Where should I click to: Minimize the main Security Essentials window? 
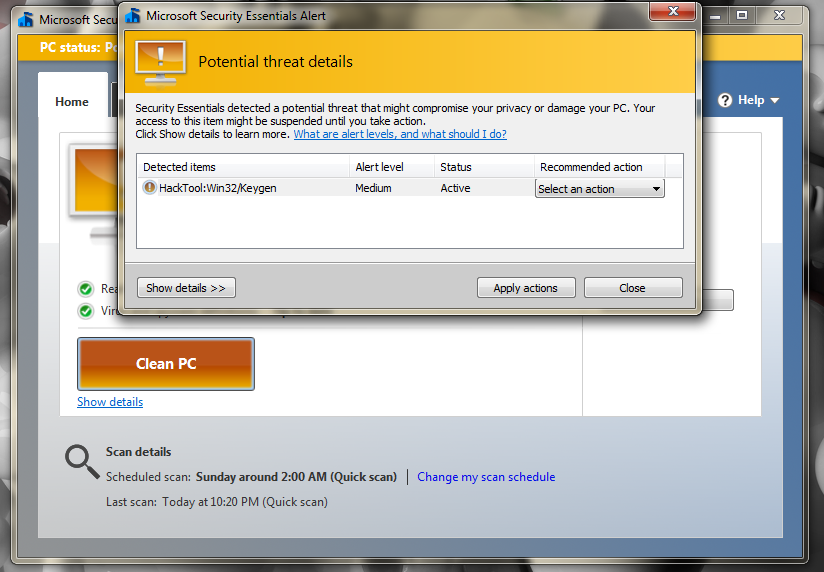pos(715,16)
